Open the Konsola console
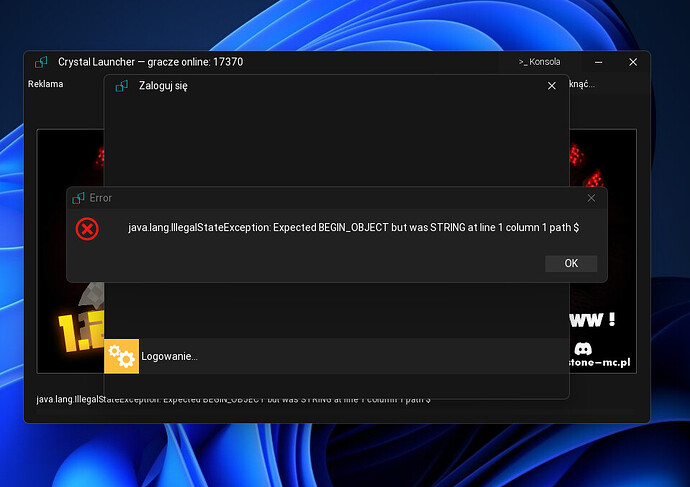Image resolution: width=690 pixels, height=487 pixels. click(x=539, y=62)
